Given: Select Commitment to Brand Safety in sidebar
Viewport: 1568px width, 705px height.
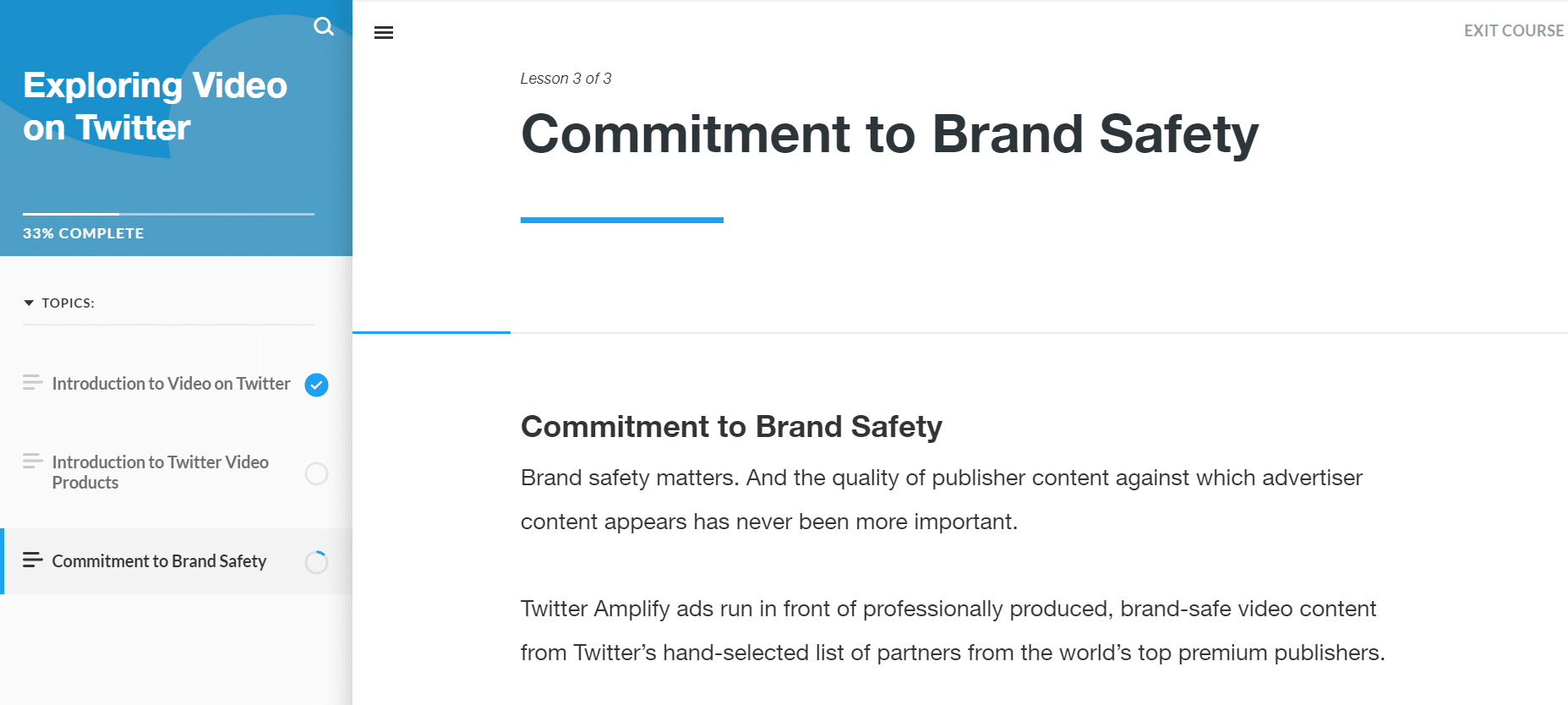Looking at the screenshot, I should 159,561.
